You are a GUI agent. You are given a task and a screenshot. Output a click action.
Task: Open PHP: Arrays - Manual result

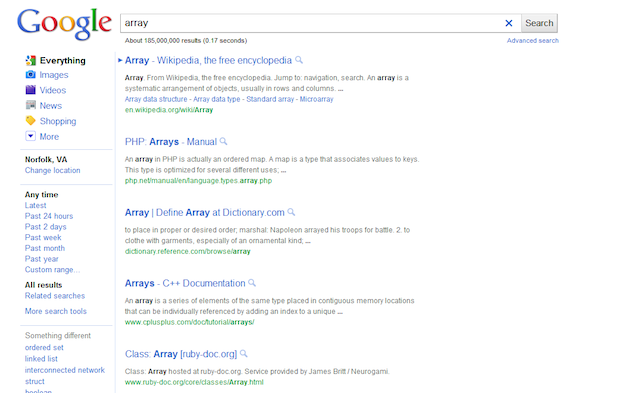coord(171,142)
